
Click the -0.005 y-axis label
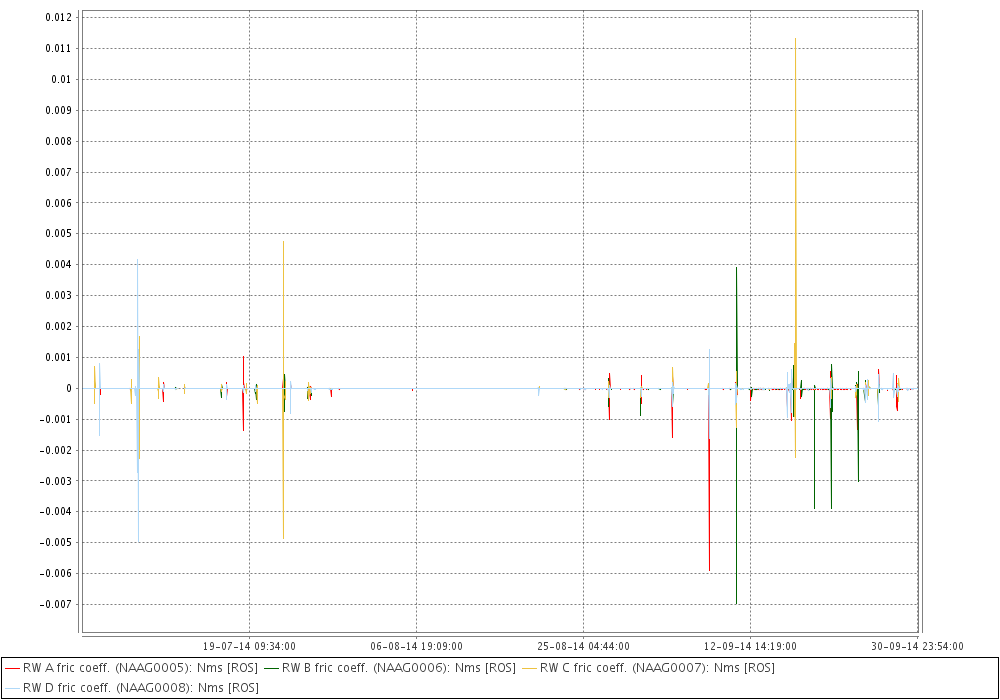click(56, 543)
